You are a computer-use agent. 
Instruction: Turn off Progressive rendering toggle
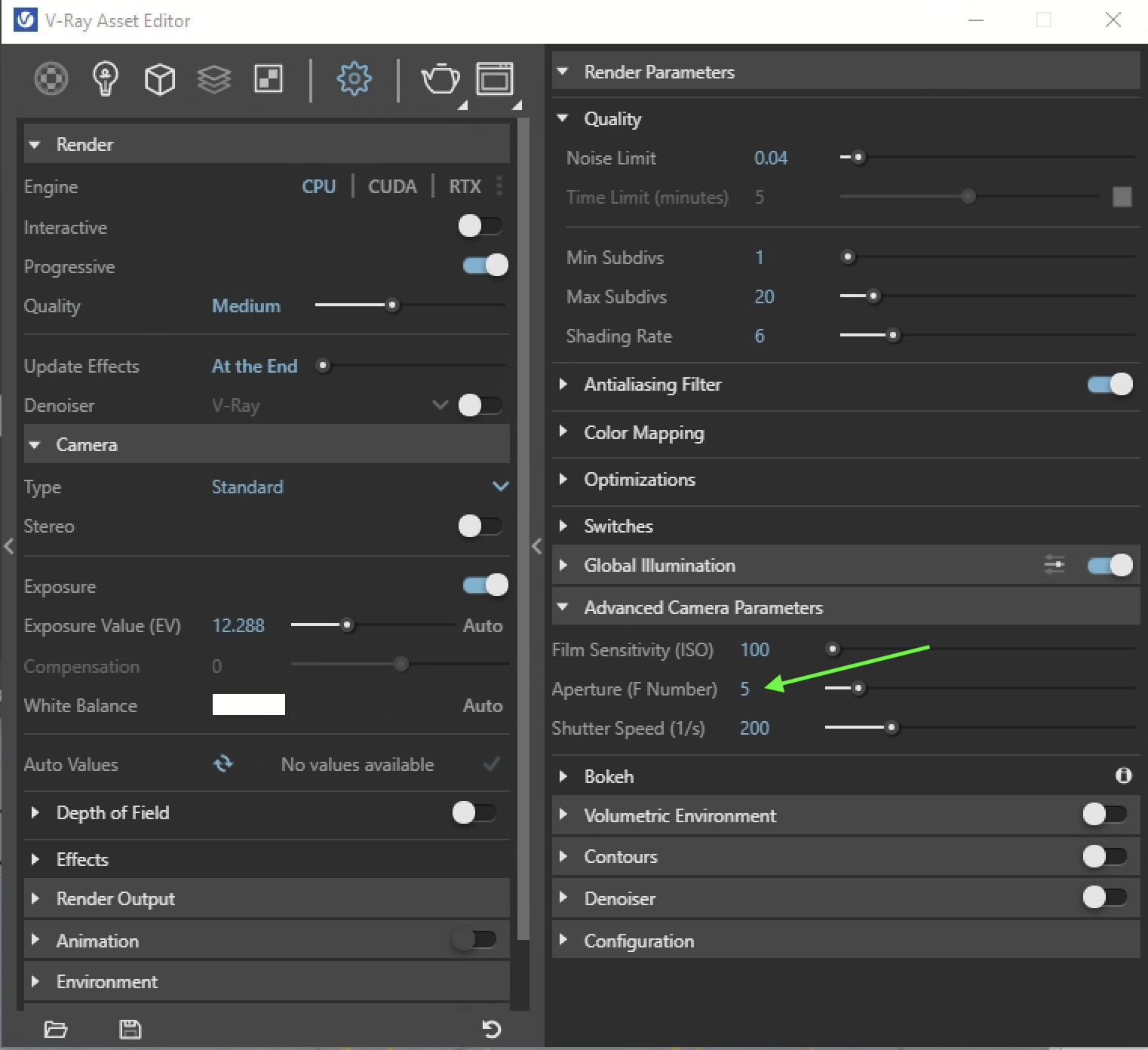click(x=485, y=266)
